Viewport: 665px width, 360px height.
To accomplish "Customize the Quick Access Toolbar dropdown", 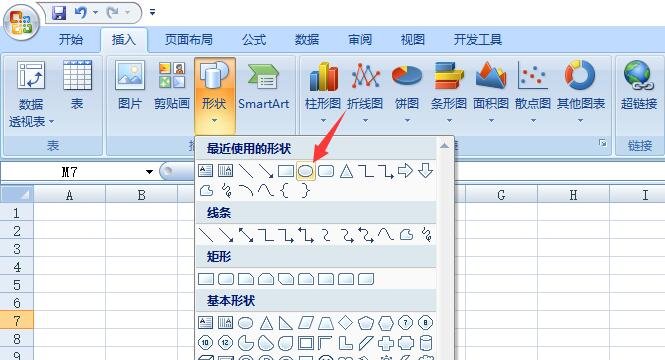I will click(x=152, y=12).
